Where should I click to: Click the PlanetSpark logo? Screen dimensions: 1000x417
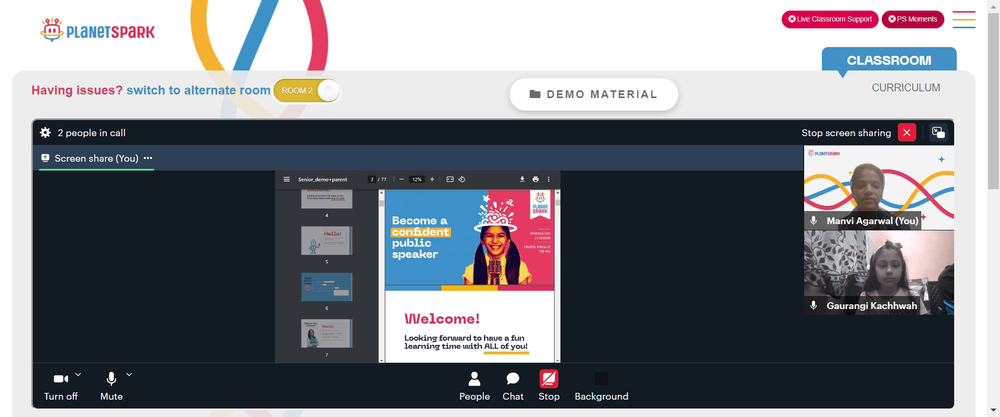coord(98,29)
